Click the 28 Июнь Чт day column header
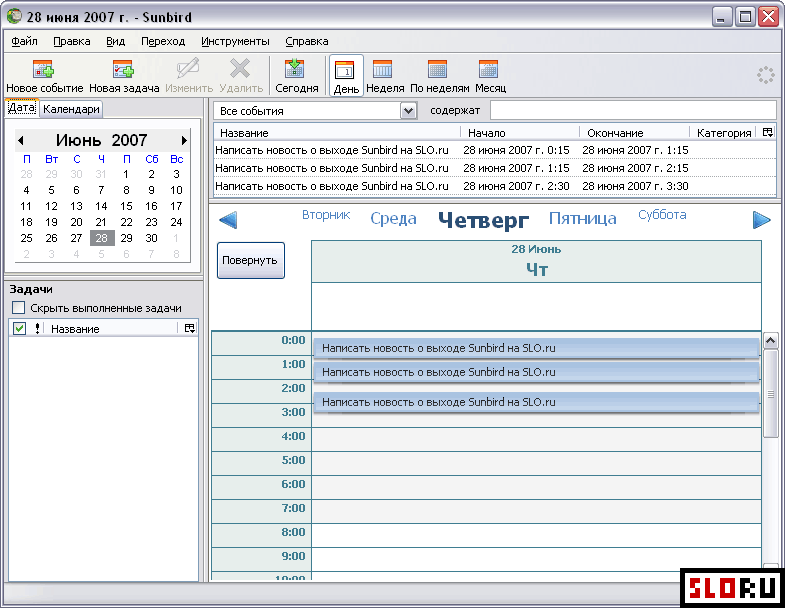This screenshot has height=608, width=785. click(x=536, y=261)
